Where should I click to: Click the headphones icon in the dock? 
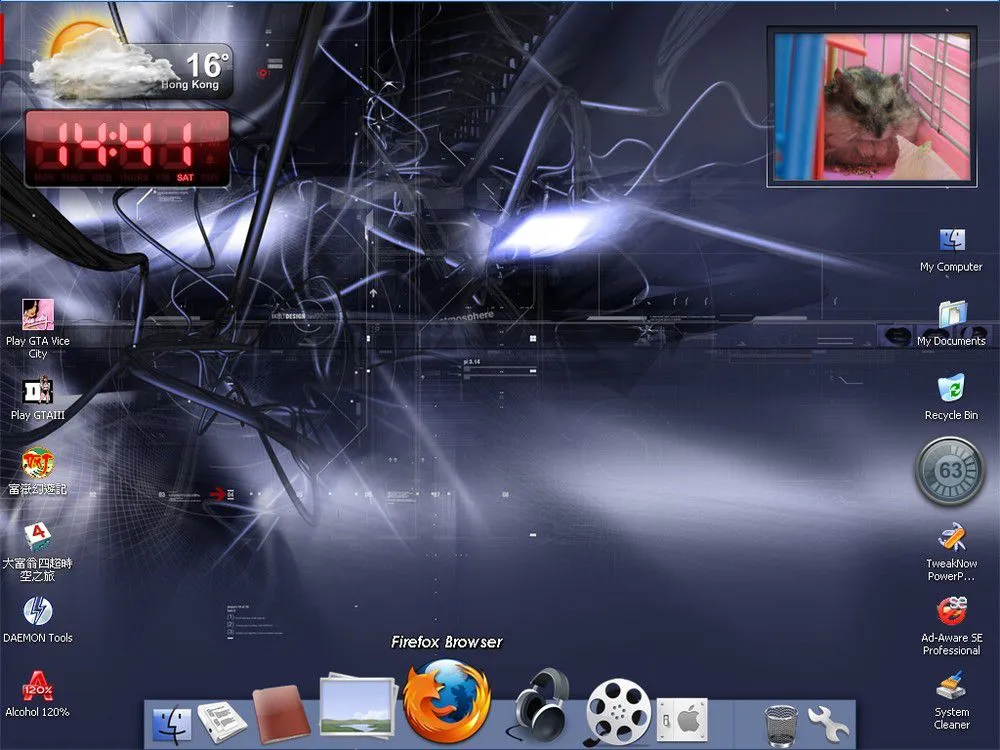point(541,706)
